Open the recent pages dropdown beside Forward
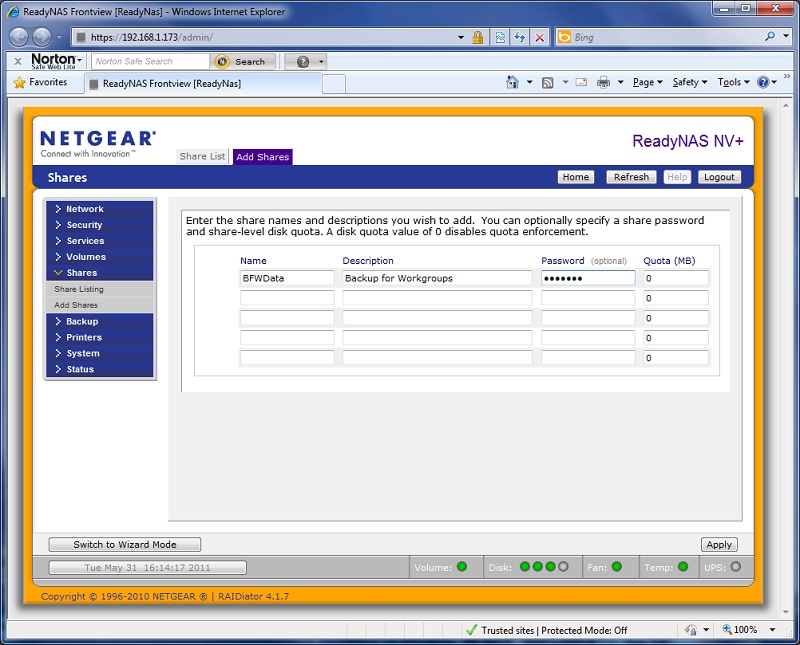The width and height of the screenshot is (800, 645). tap(59, 37)
